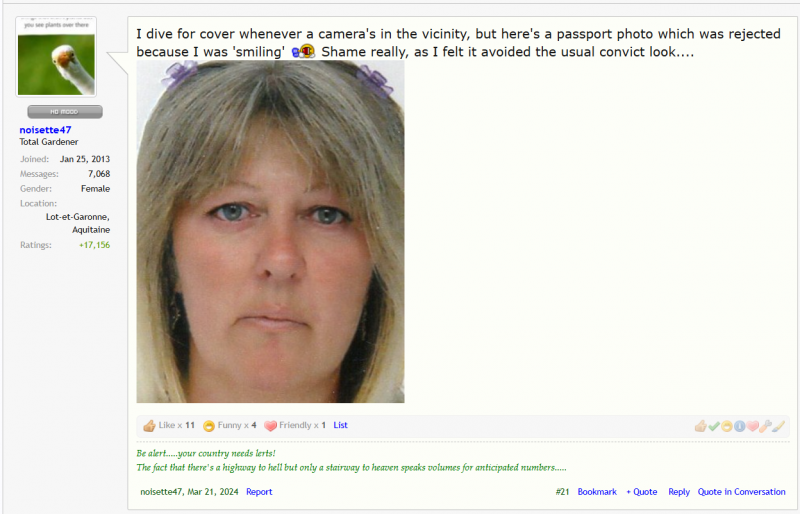Add the post with + Quote
Image resolution: width=800 pixels, height=514 pixels.
click(x=642, y=492)
